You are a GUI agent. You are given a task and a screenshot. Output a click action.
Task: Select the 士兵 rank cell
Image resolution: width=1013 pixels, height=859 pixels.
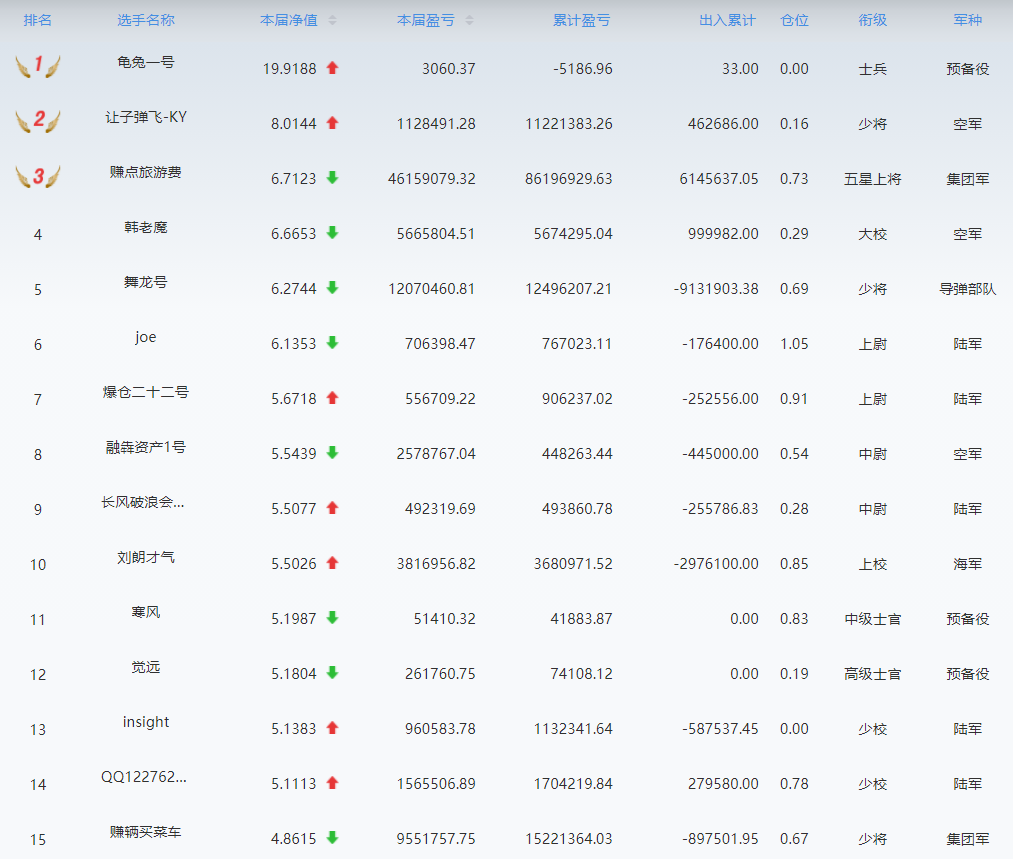pos(873,68)
